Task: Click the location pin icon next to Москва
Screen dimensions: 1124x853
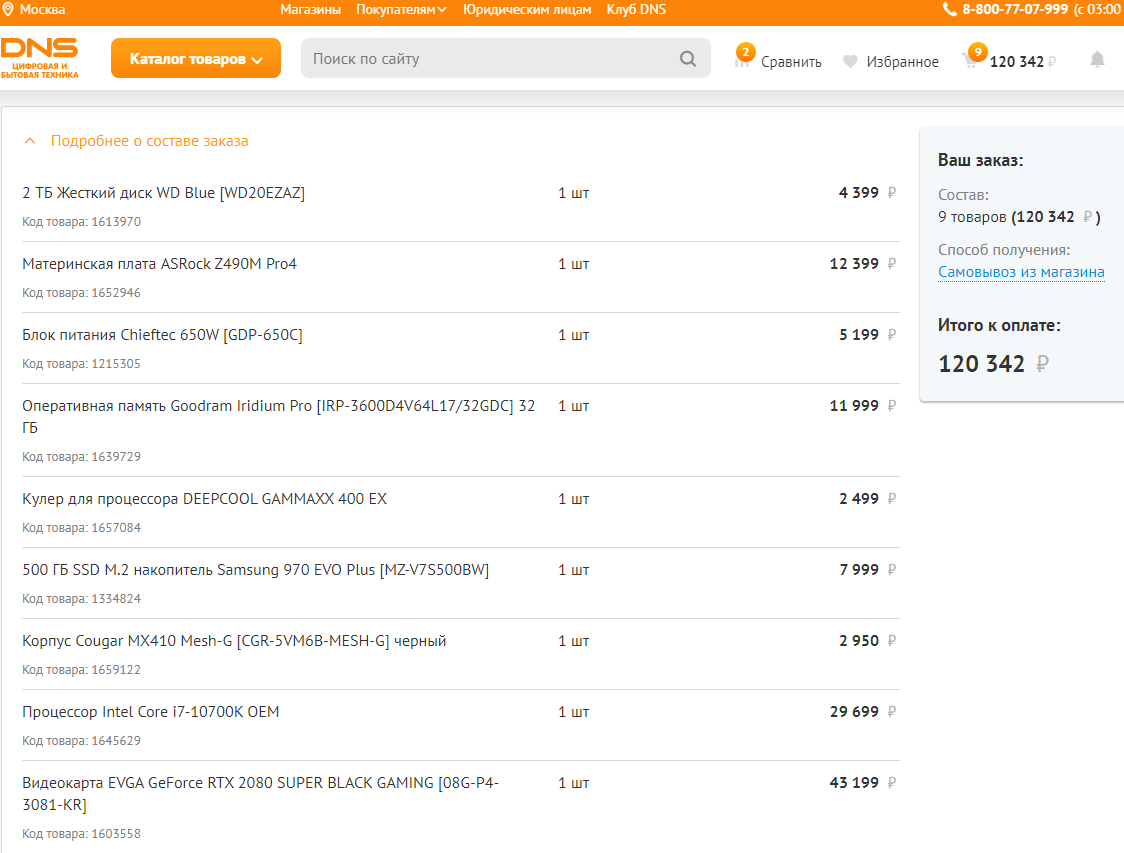Action: click(8, 9)
